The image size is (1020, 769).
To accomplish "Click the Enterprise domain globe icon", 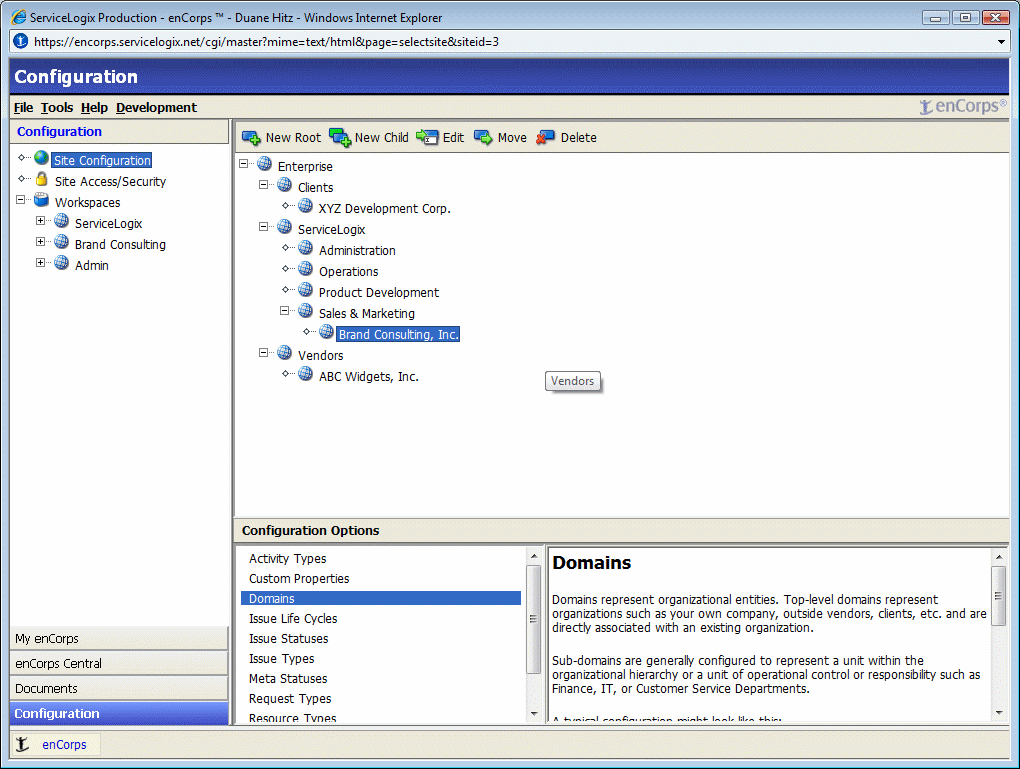I will pos(265,163).
